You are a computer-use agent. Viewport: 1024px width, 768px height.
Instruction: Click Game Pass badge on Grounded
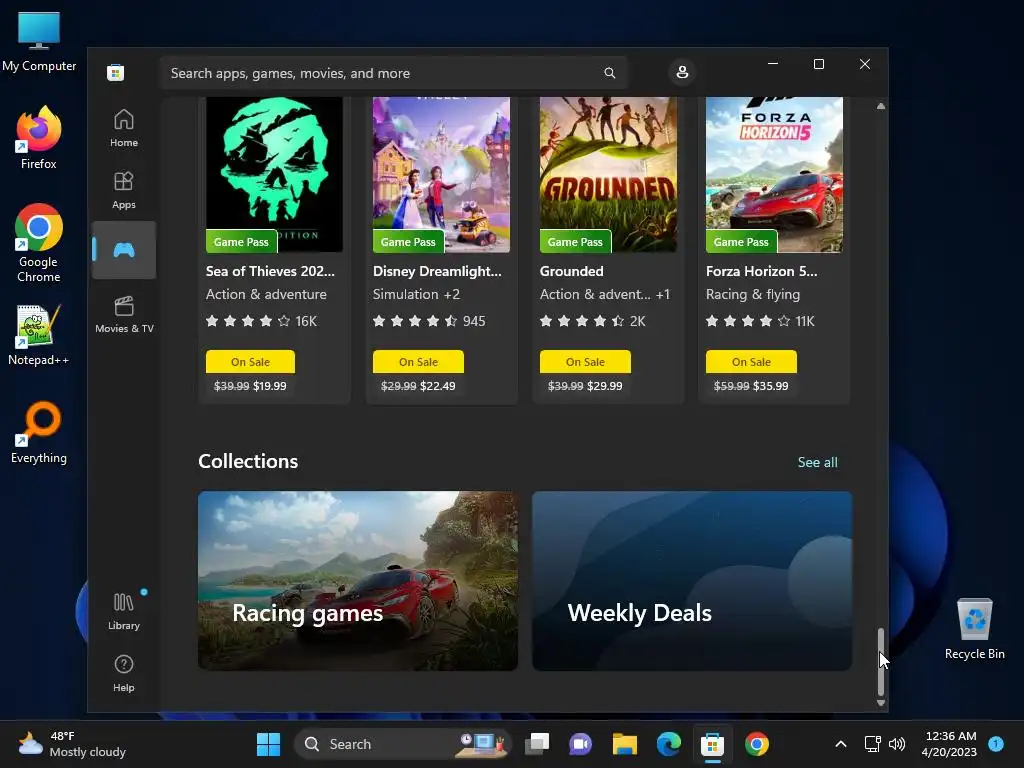click(575, 242)
